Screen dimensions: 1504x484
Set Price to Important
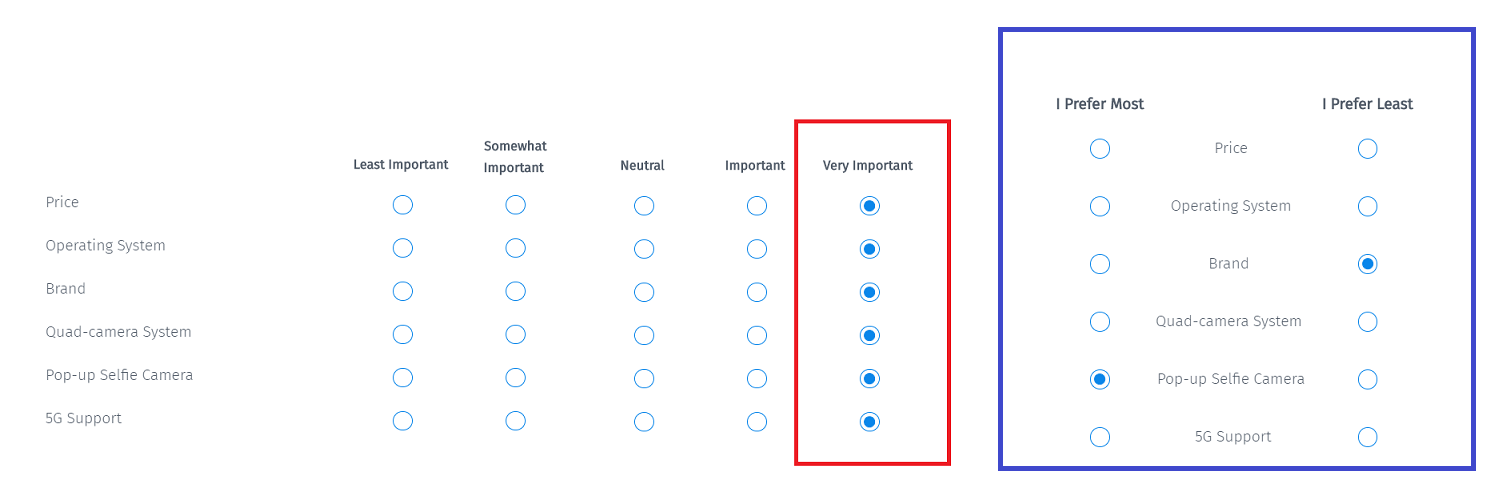757,205
